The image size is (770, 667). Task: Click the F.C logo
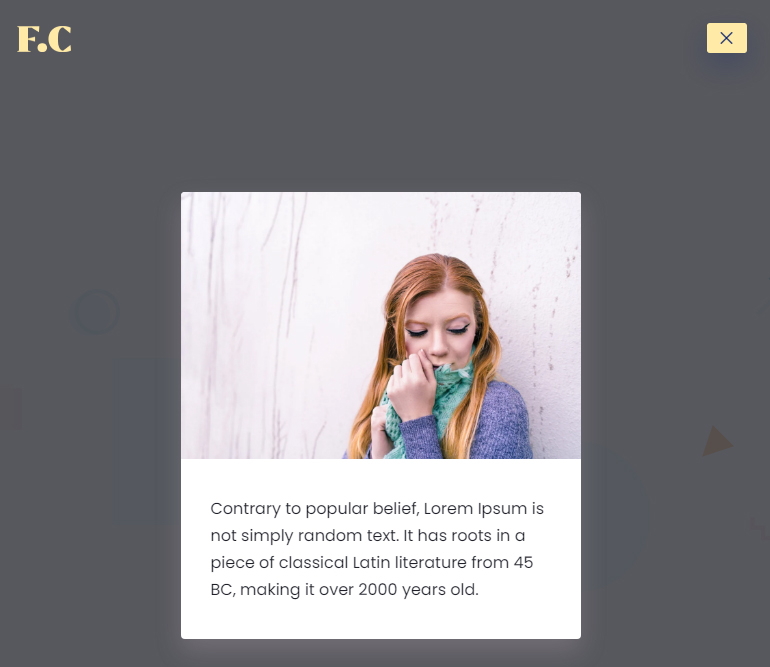[44, 39]
